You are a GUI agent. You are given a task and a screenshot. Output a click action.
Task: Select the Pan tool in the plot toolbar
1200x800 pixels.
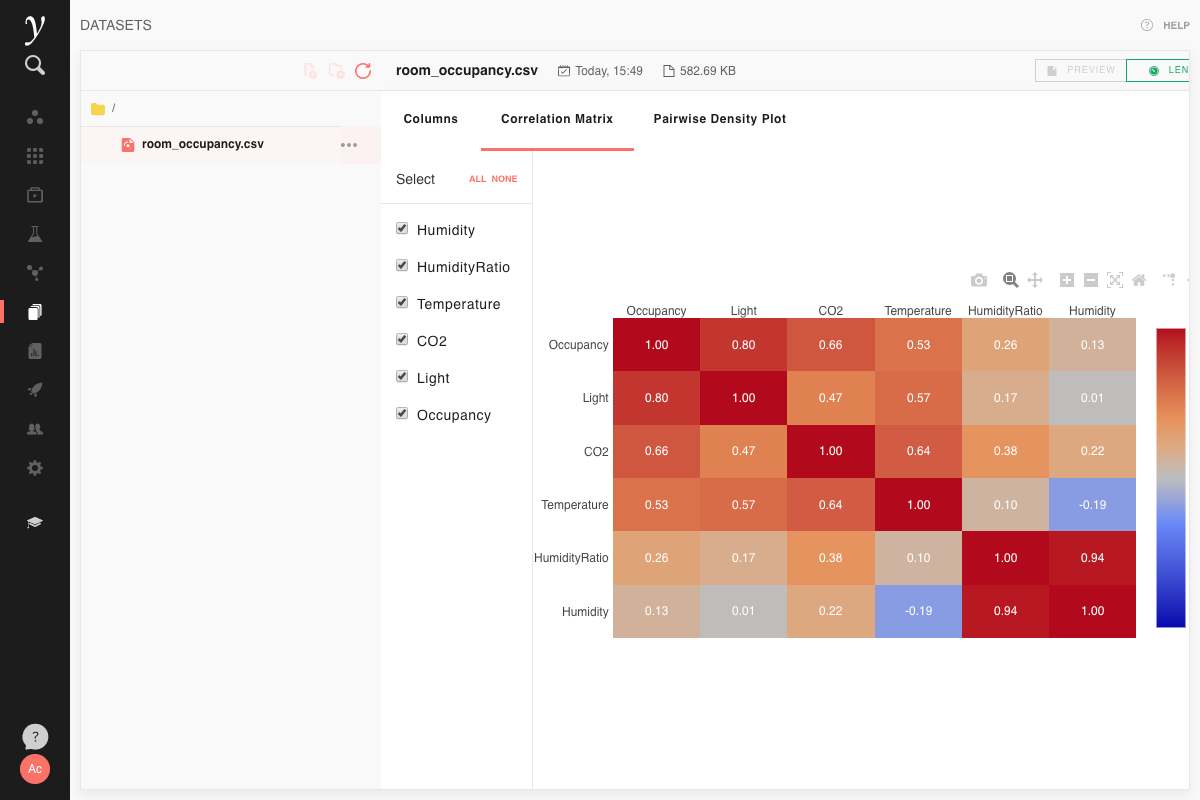point(1035,280)
